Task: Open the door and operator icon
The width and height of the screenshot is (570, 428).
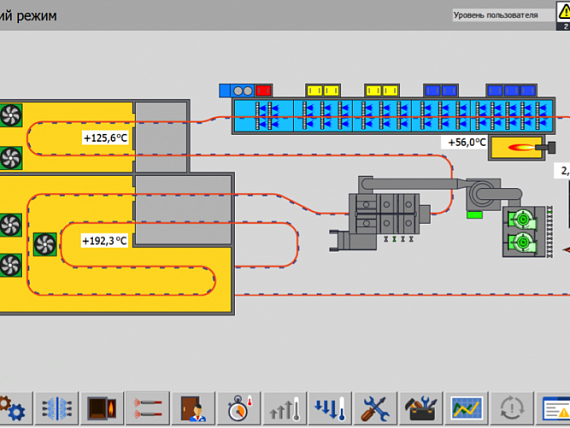Action: [193, 408]
